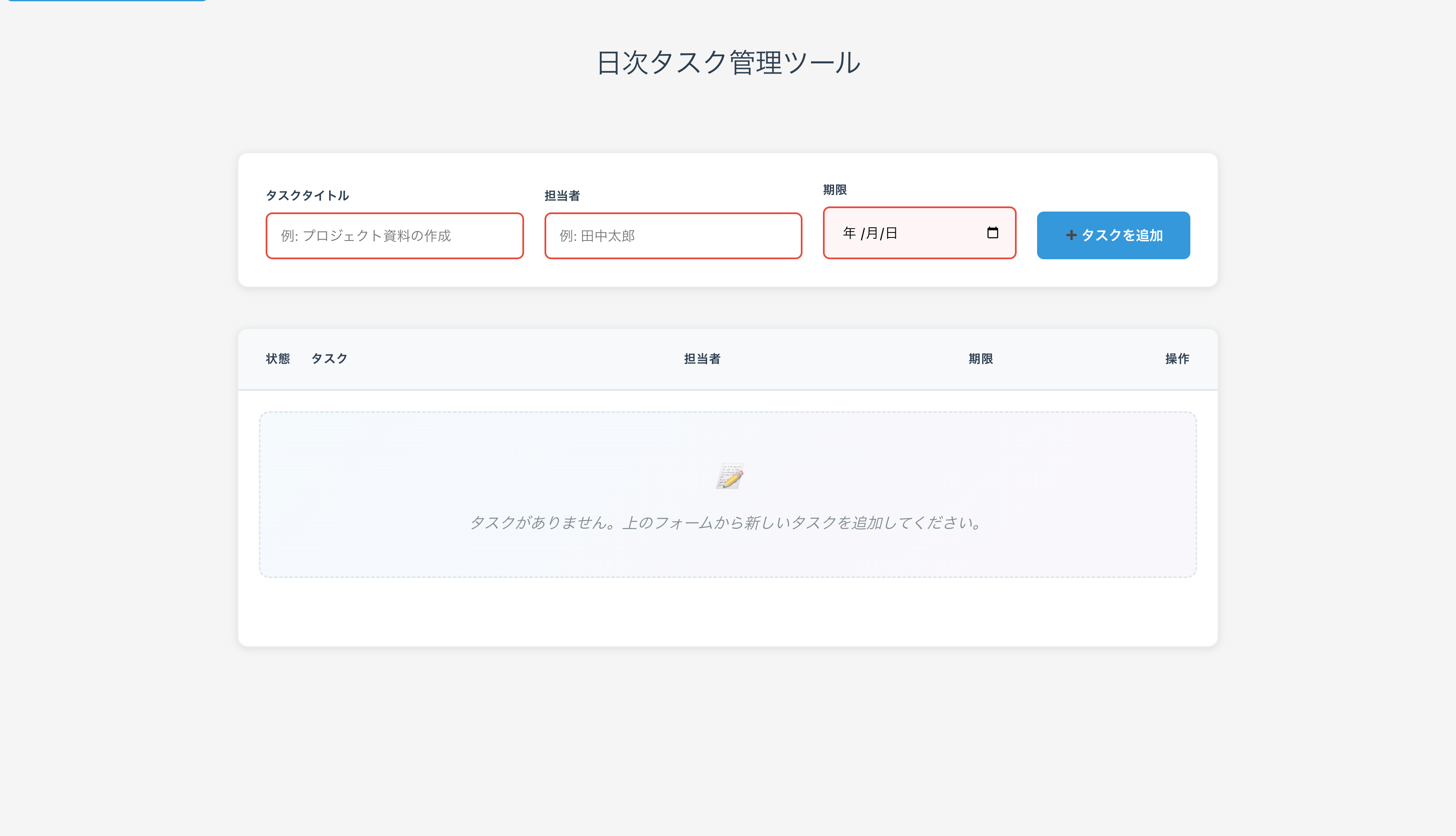The image size is (1456, 836).
Task: Click the タスク column header
Action: click(x=329, y=359)
